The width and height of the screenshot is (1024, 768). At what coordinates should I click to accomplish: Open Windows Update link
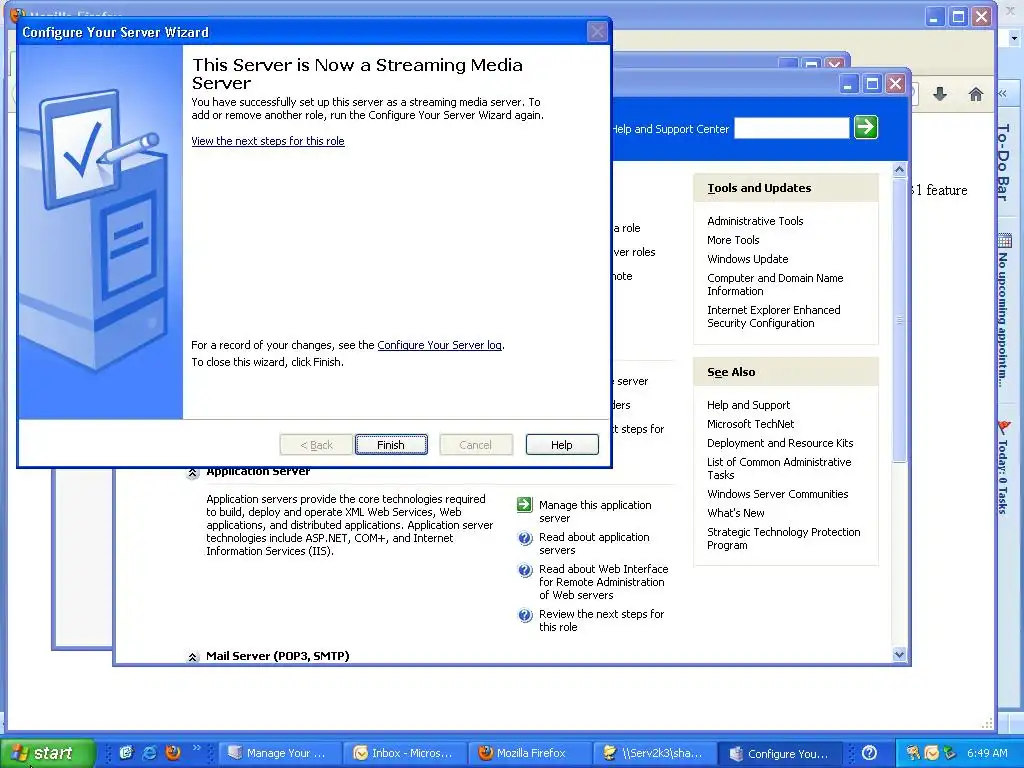coord(747,259)
